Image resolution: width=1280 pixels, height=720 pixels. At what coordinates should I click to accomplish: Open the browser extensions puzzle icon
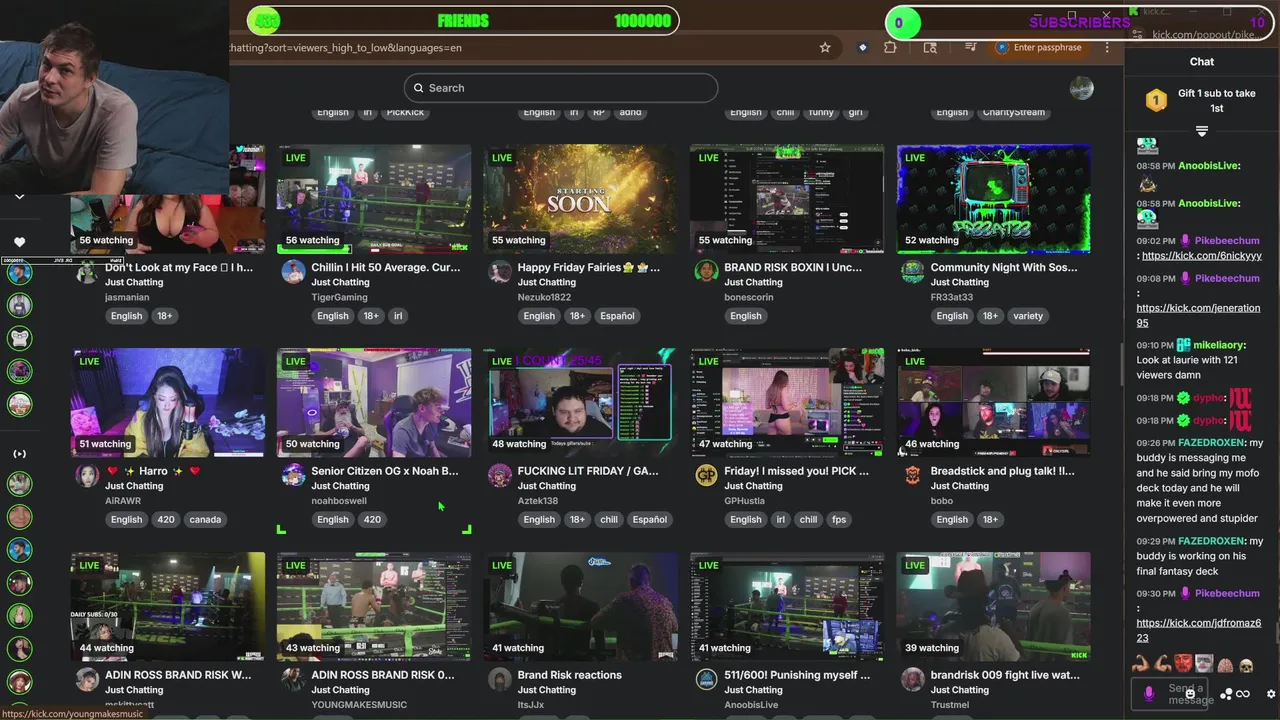click(x=890, y=47)
